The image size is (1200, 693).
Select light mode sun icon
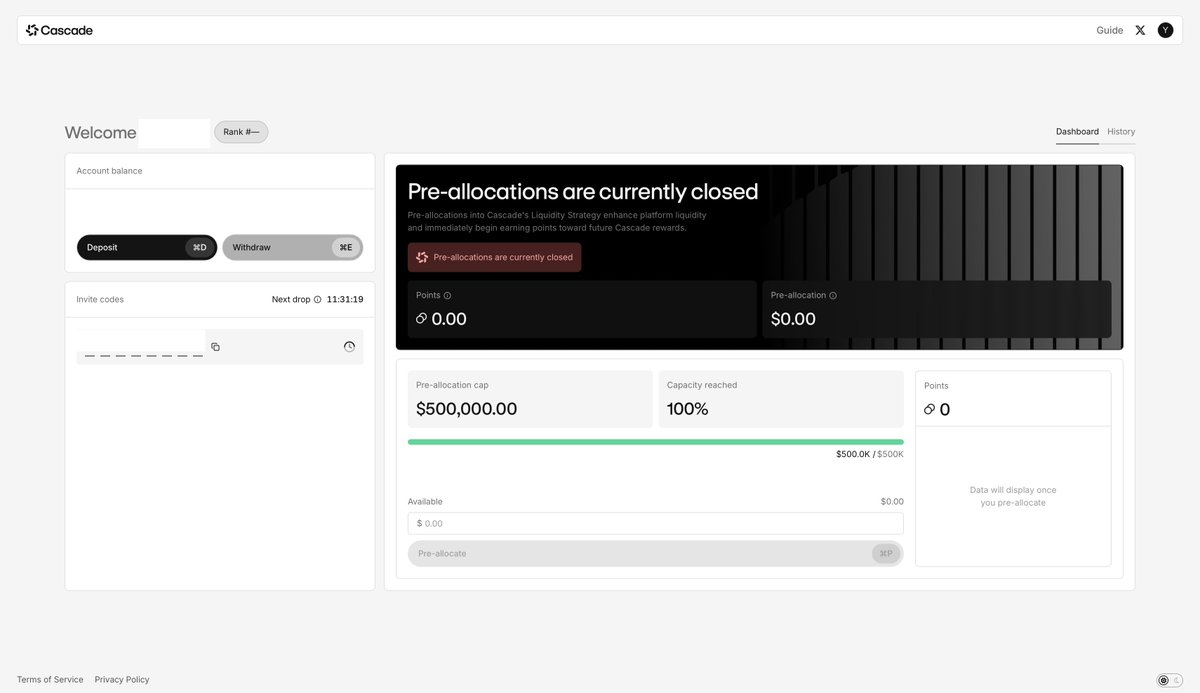coord(1163,680)
